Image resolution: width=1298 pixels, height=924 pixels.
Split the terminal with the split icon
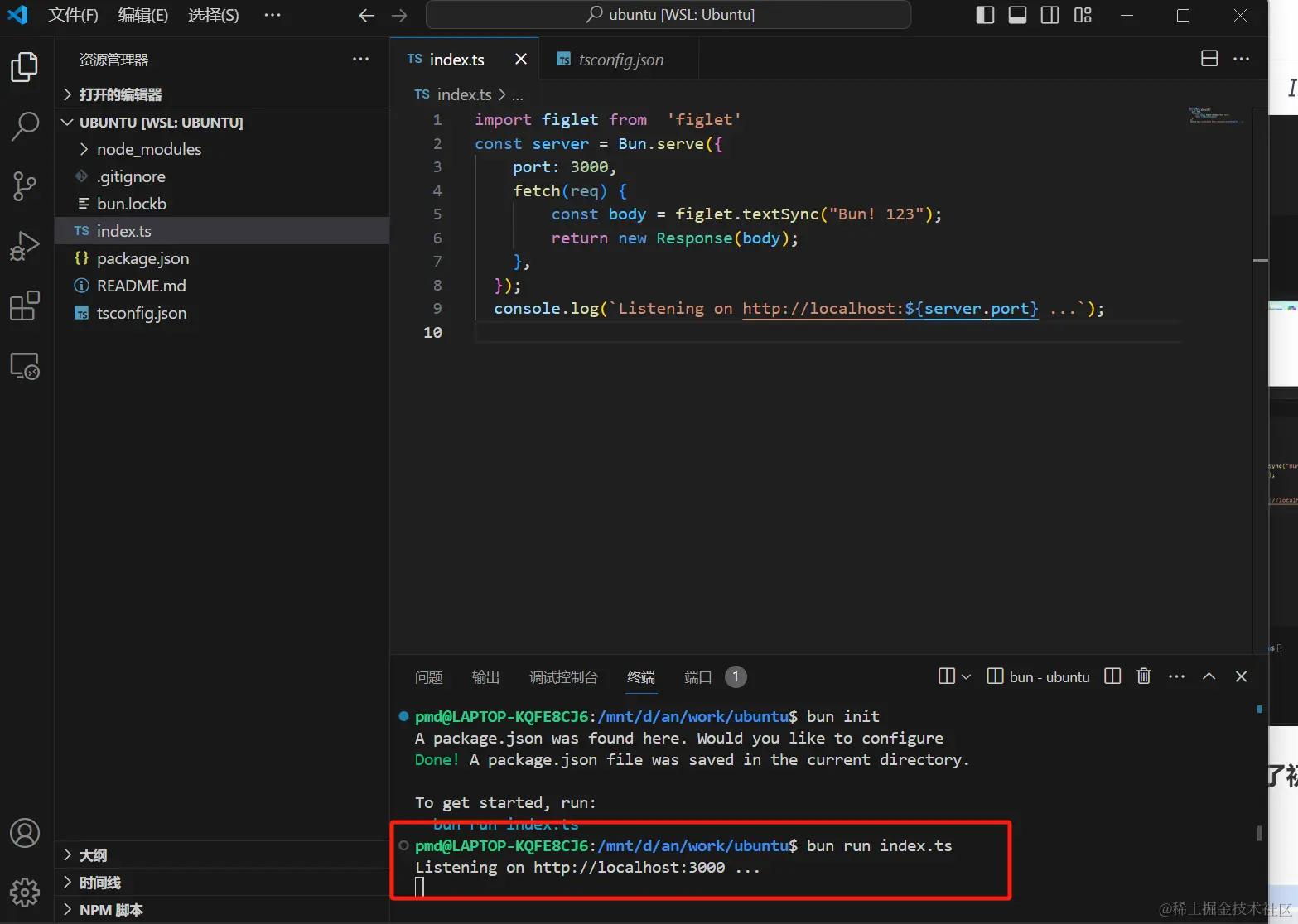pyautogui.click(x=1112, y=676)
